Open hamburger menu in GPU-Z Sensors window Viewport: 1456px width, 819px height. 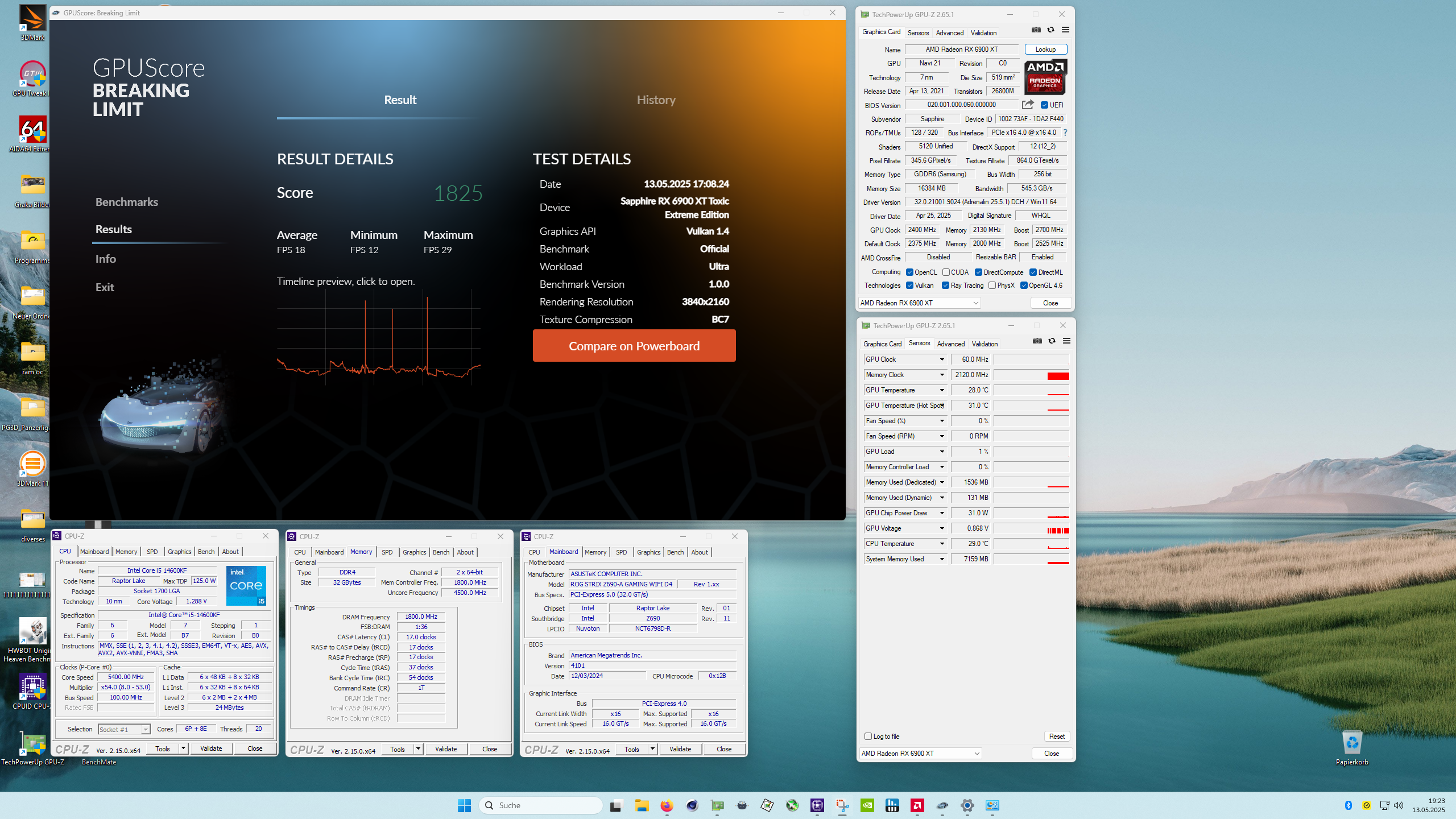1067,341
